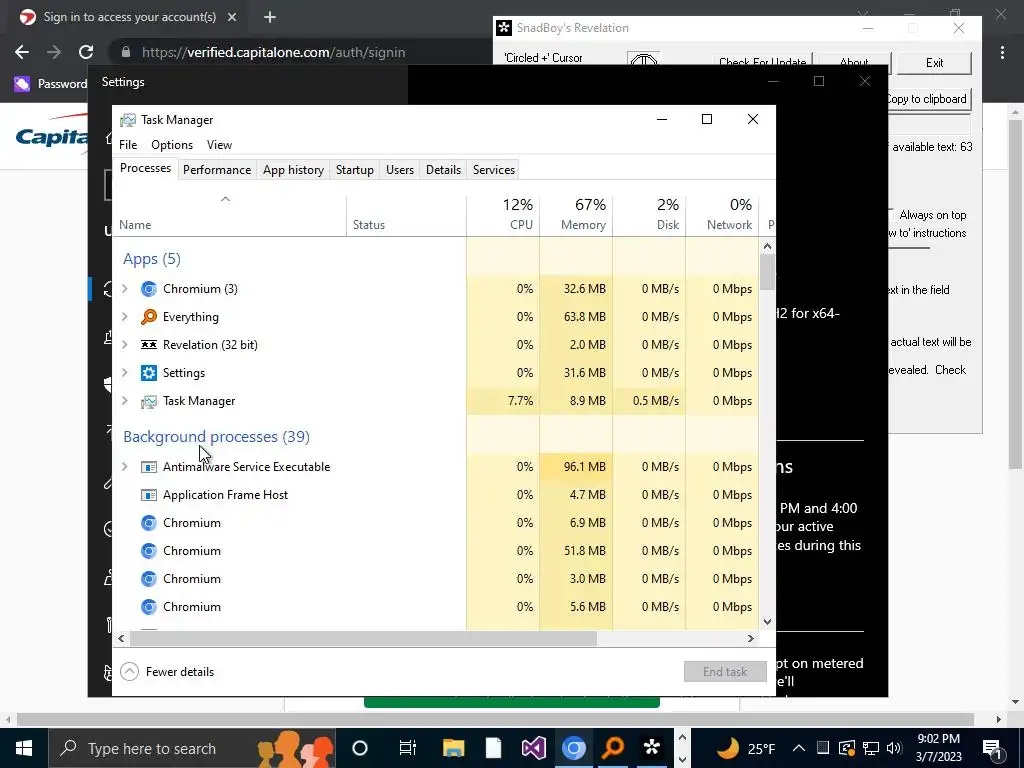The image size is (1024, 768).
Task: Switch to the Details tab
Action: [443, 170]
